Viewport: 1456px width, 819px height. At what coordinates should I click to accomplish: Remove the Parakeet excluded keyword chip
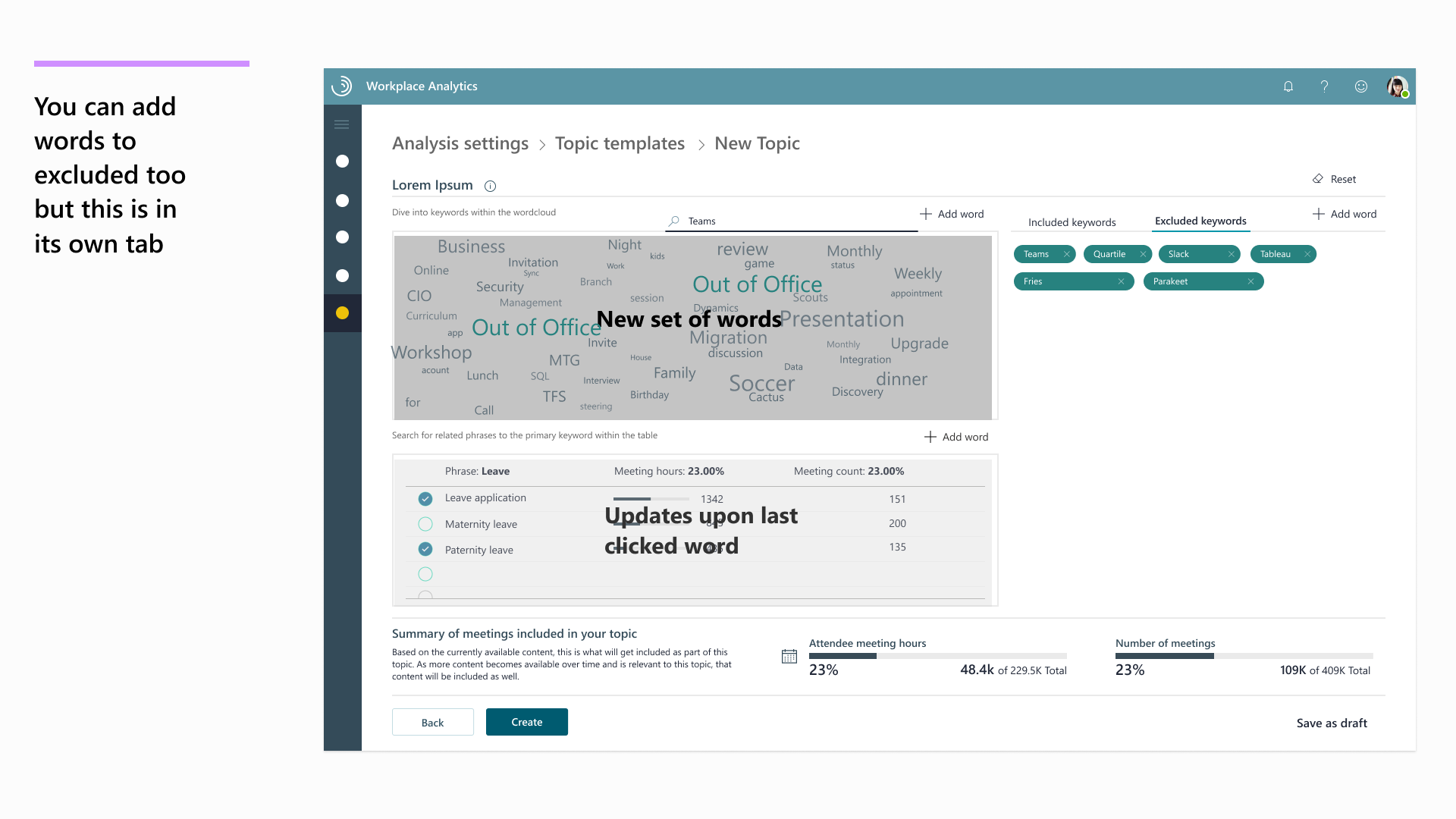coord(1252,281)
